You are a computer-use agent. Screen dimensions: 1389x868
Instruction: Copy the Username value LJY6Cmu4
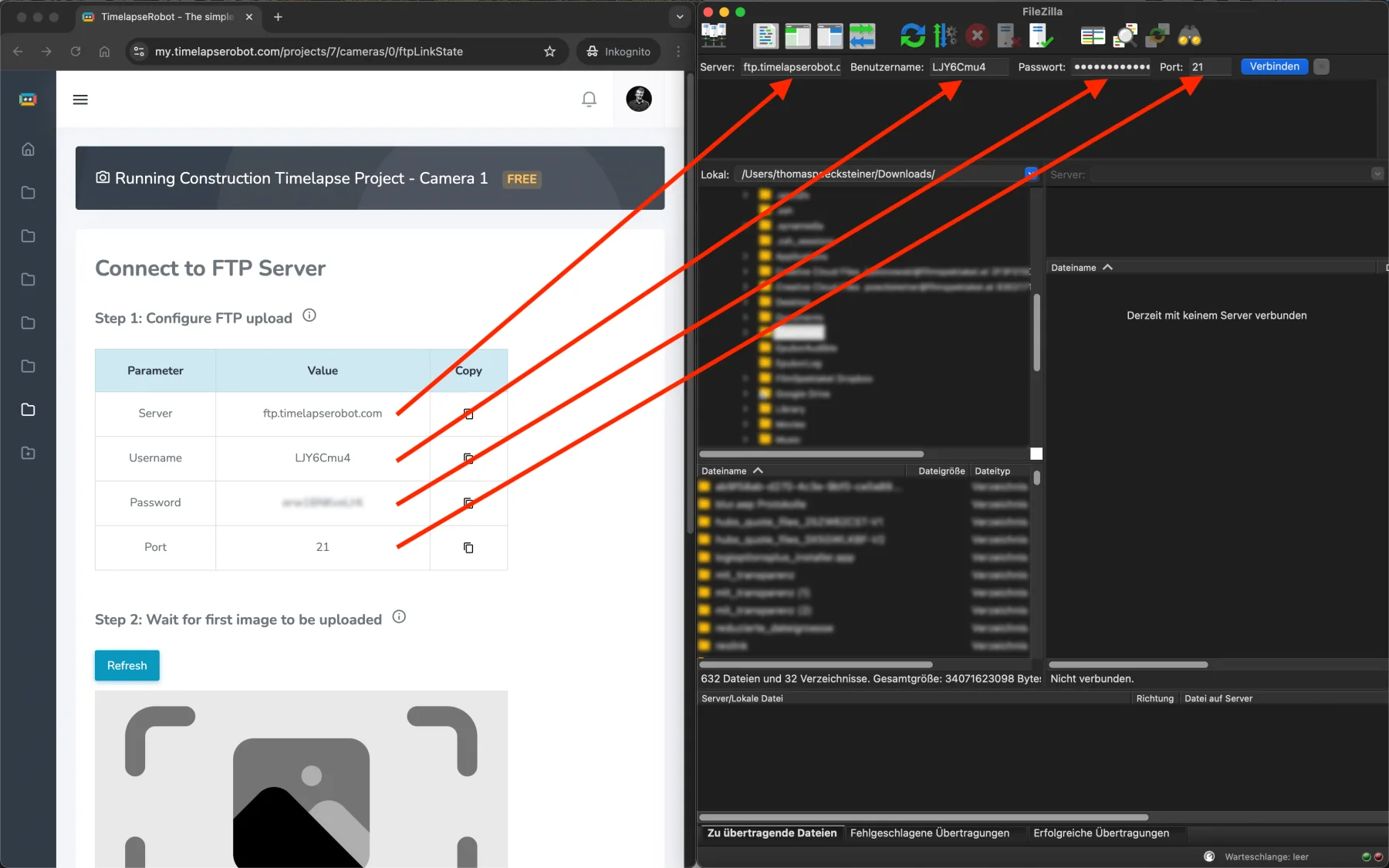click(468, 458)
